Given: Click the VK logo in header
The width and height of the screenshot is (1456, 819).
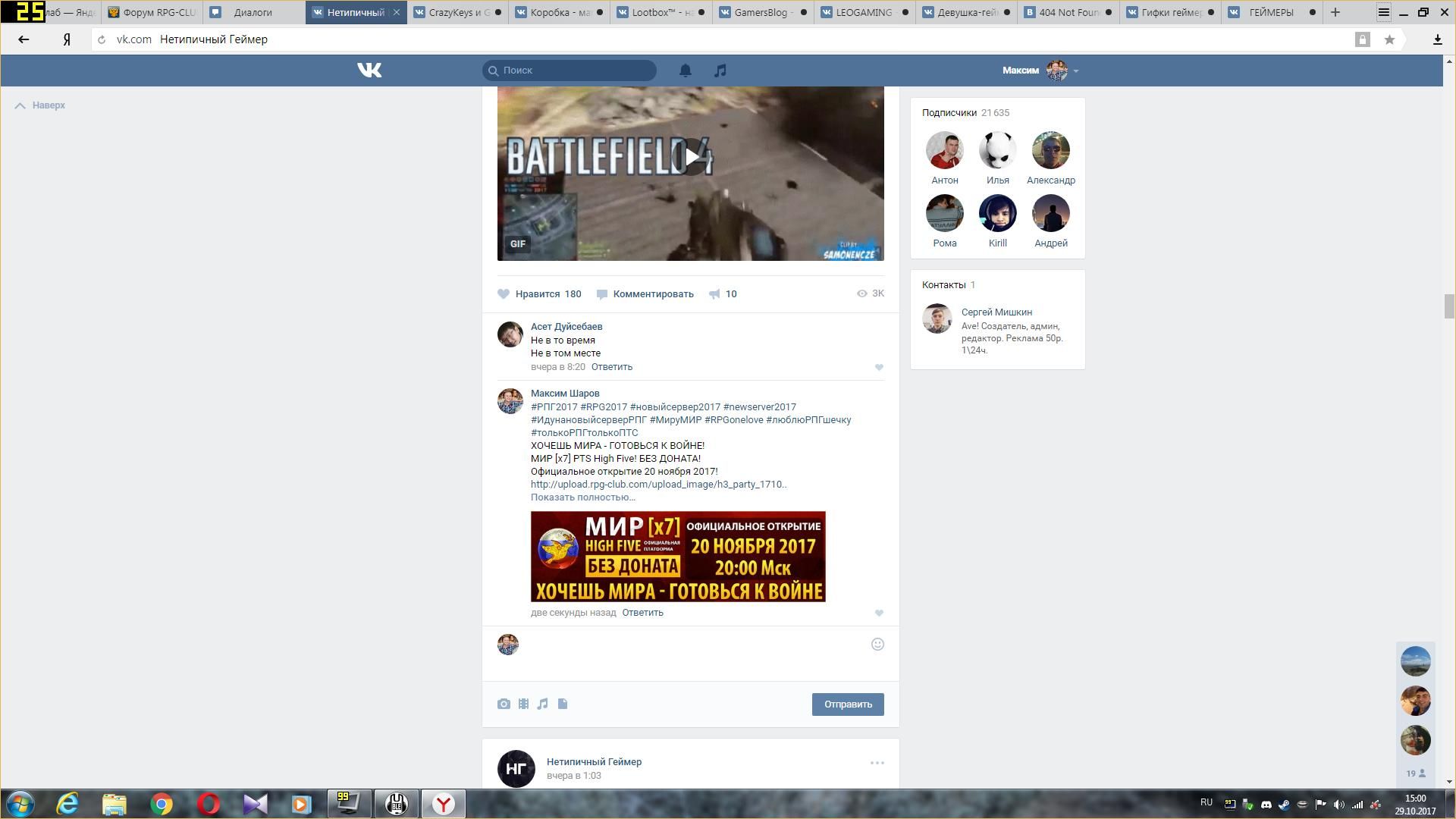Looking at the screenshot, I should (x=369, y=71).
